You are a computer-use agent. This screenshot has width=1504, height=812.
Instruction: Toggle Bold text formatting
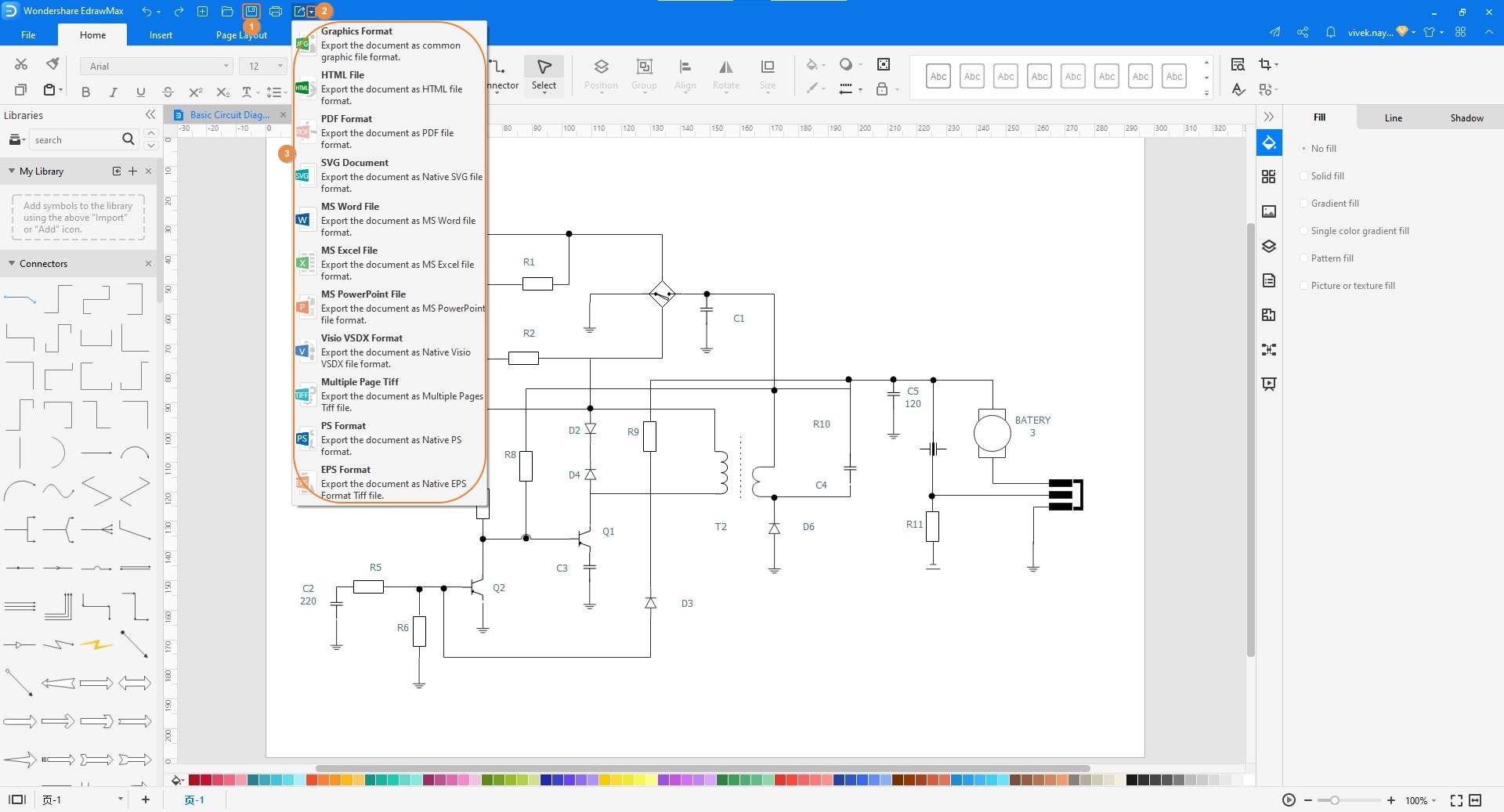85,92
